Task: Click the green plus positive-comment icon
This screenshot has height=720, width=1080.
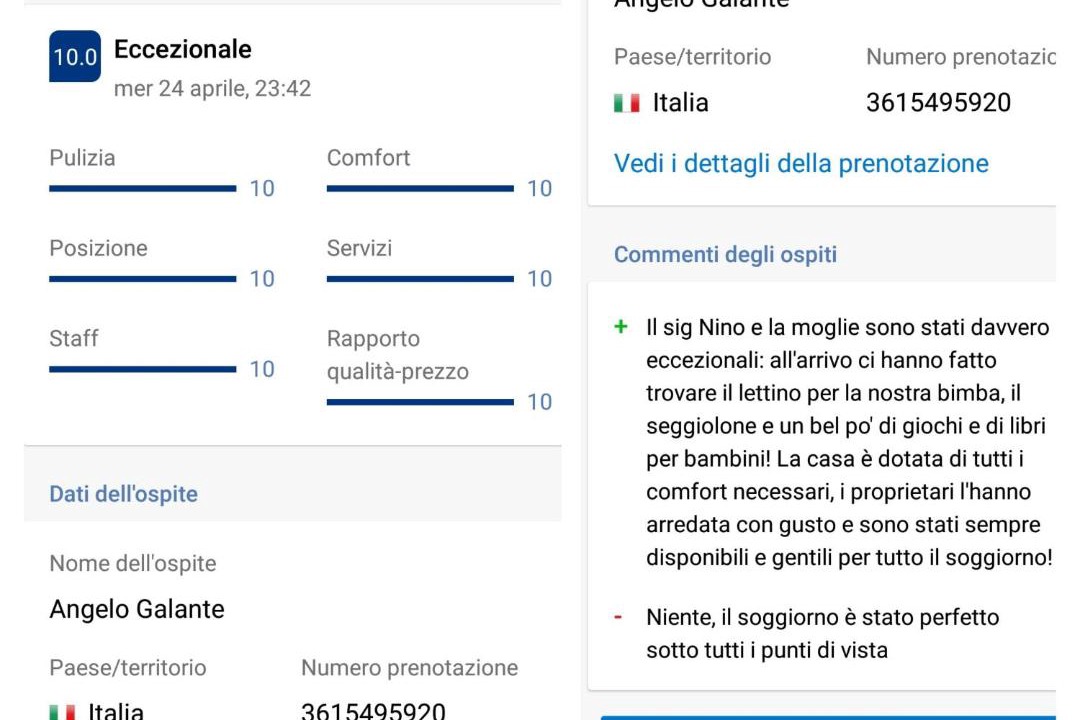Action: [621, 327]
